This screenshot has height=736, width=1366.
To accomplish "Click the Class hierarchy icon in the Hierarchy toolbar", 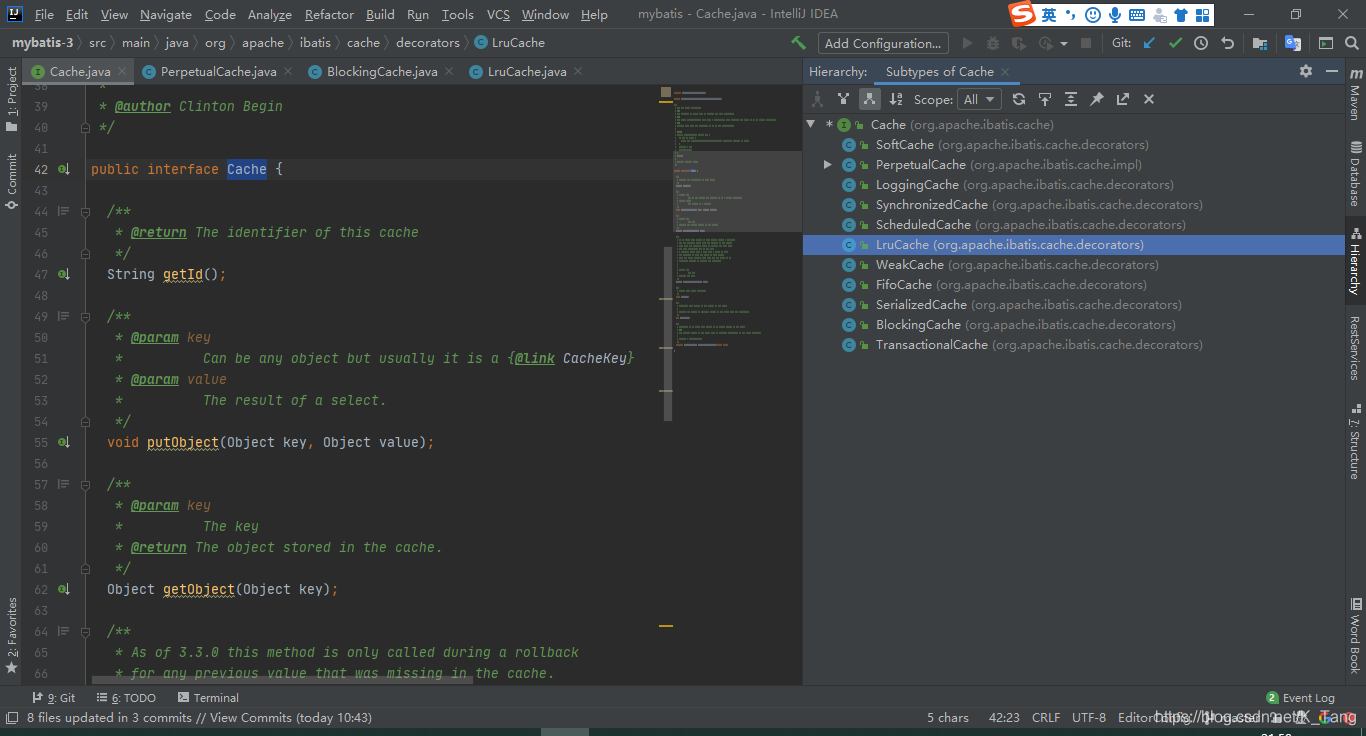I will pyautogui.click(x=818, y=99).
